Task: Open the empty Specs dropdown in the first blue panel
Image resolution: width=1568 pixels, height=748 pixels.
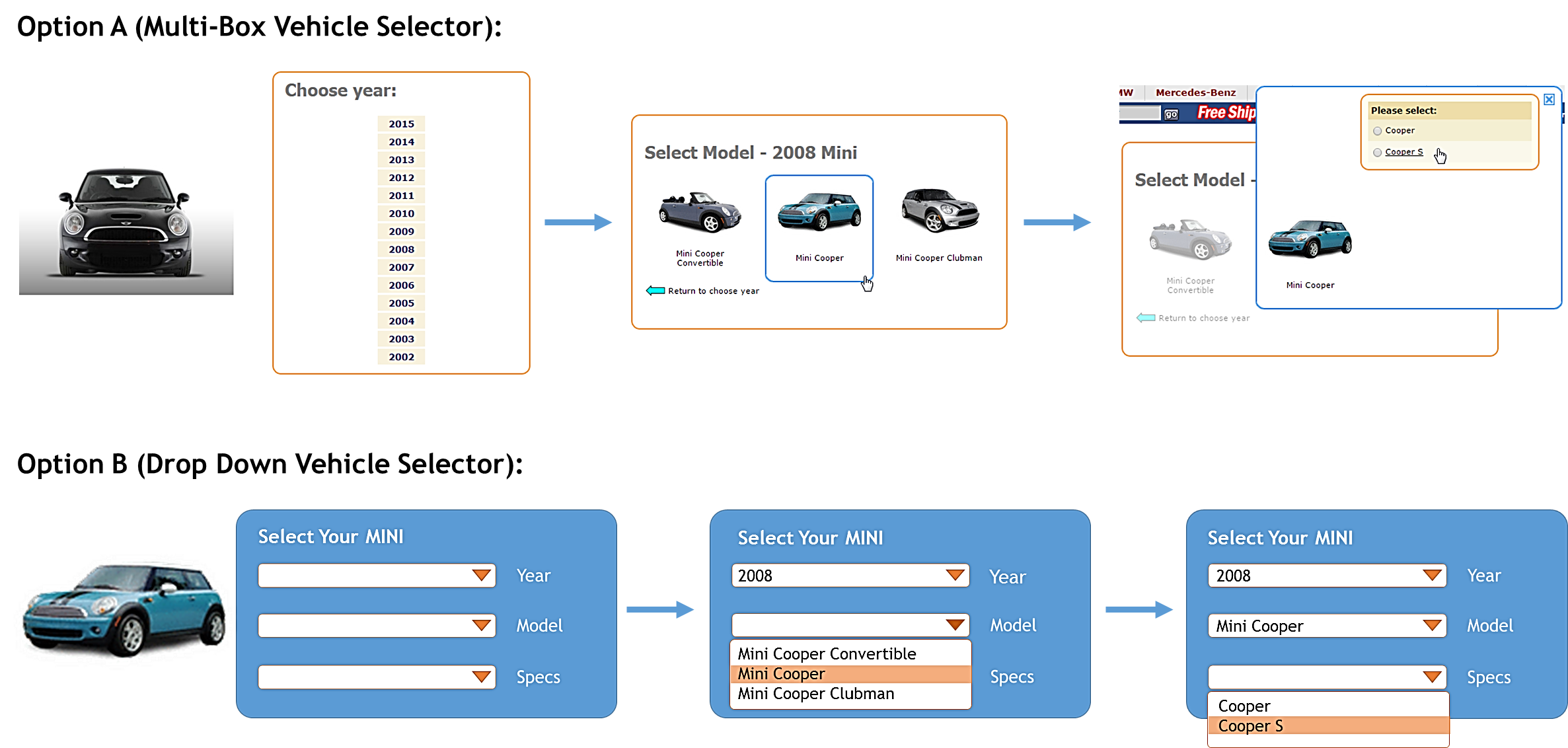Action: pos(377,677)
